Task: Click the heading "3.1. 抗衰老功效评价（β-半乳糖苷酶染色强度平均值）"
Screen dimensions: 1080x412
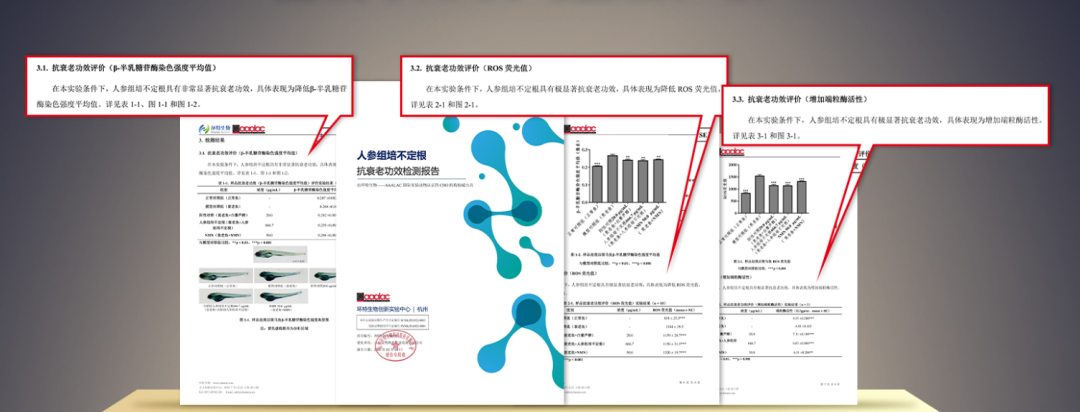Action: click(127, 68)
